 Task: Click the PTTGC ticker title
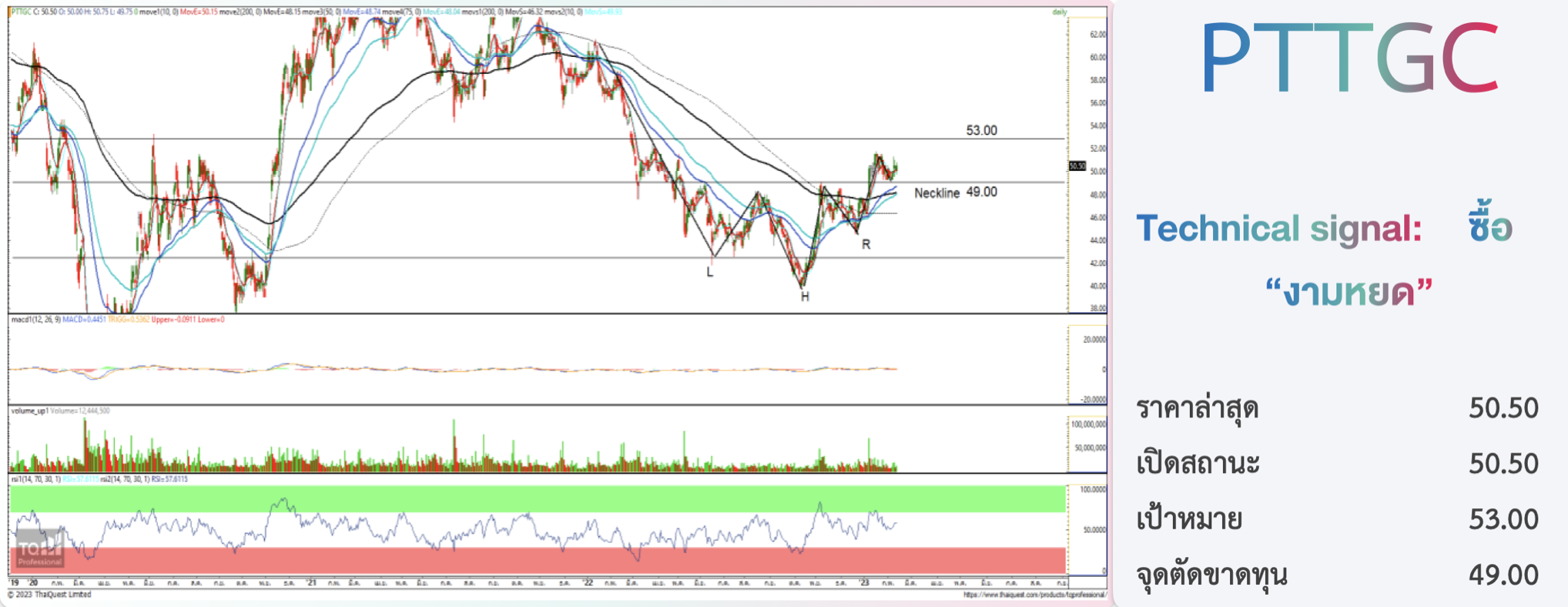(1349, 58)
